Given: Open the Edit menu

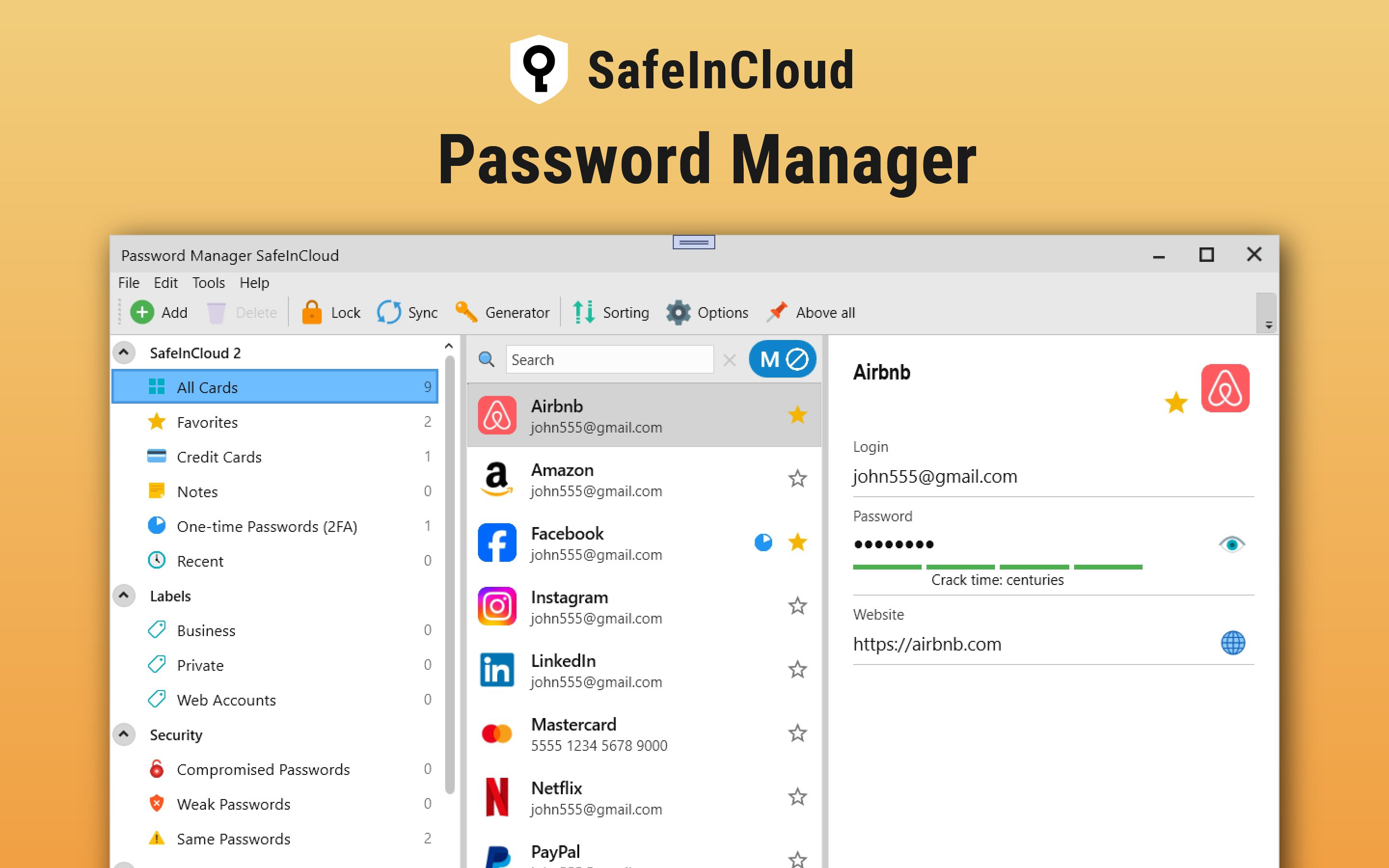Looking at the screenshot, I should (x=165, y=283).
